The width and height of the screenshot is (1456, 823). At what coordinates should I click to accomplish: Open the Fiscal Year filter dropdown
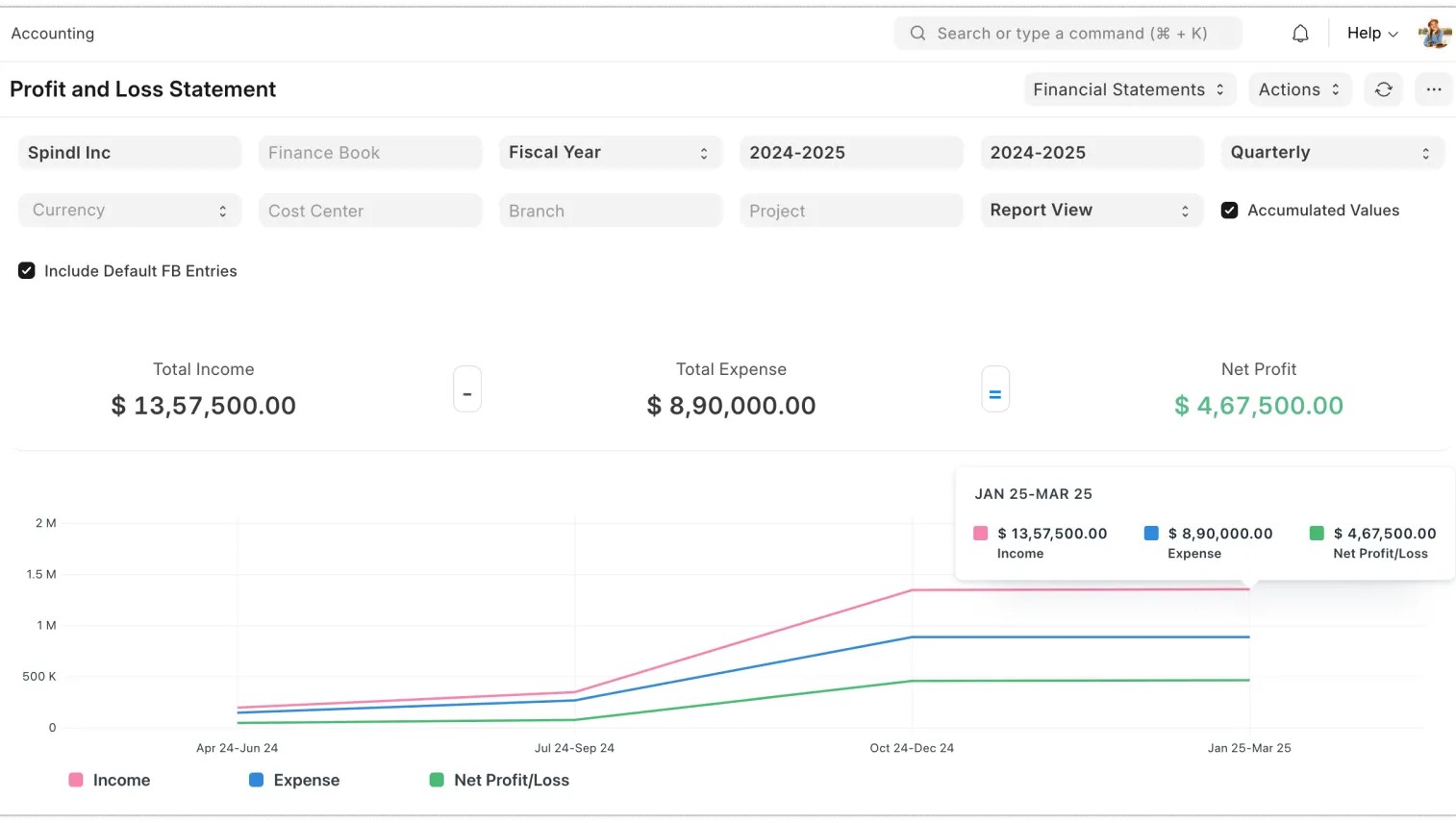pos(610,153)
